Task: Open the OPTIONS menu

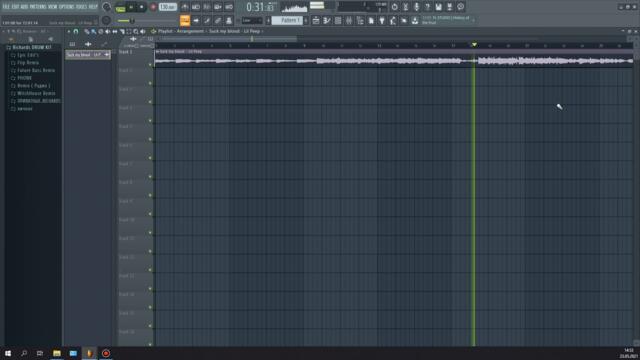Action: click(67, 7)
